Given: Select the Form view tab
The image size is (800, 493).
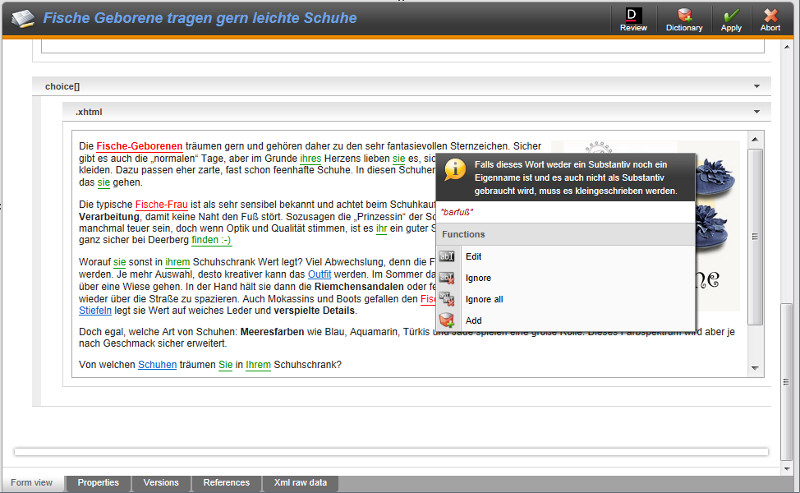Looking at the screenshot, I should [32, 483].
